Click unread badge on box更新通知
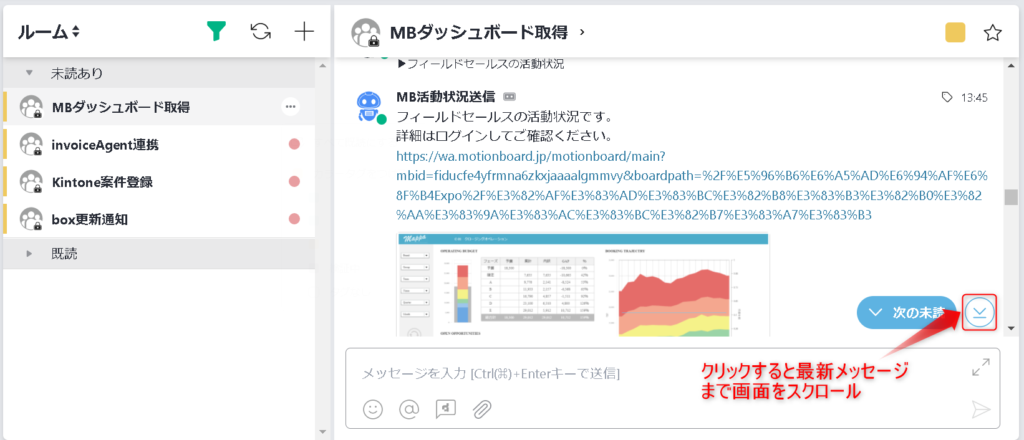The height and width of the screenshot is (440, 1024). click(295, 219)
